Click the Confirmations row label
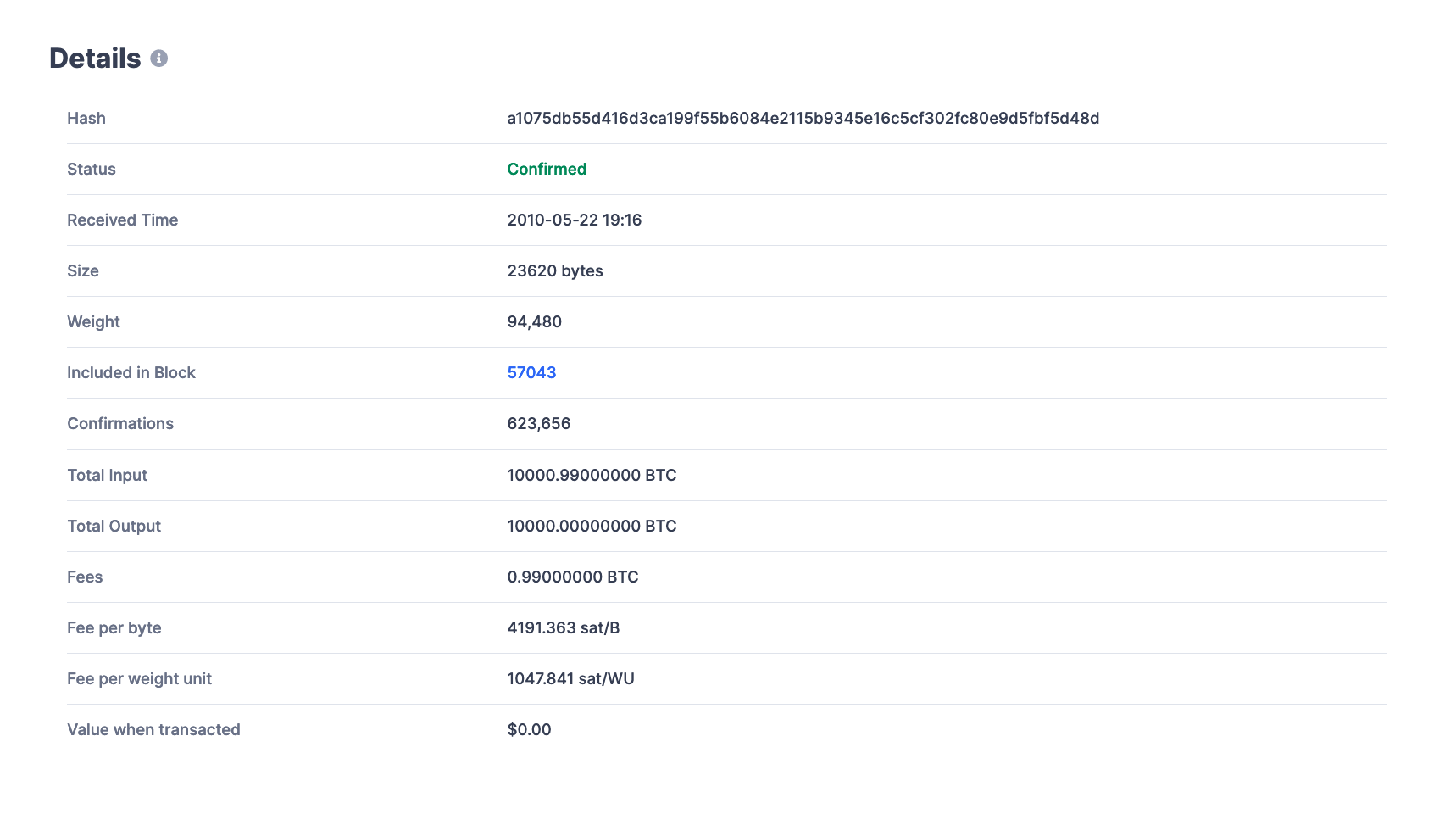The image size is (1456, 814). (x=120, y=423)
